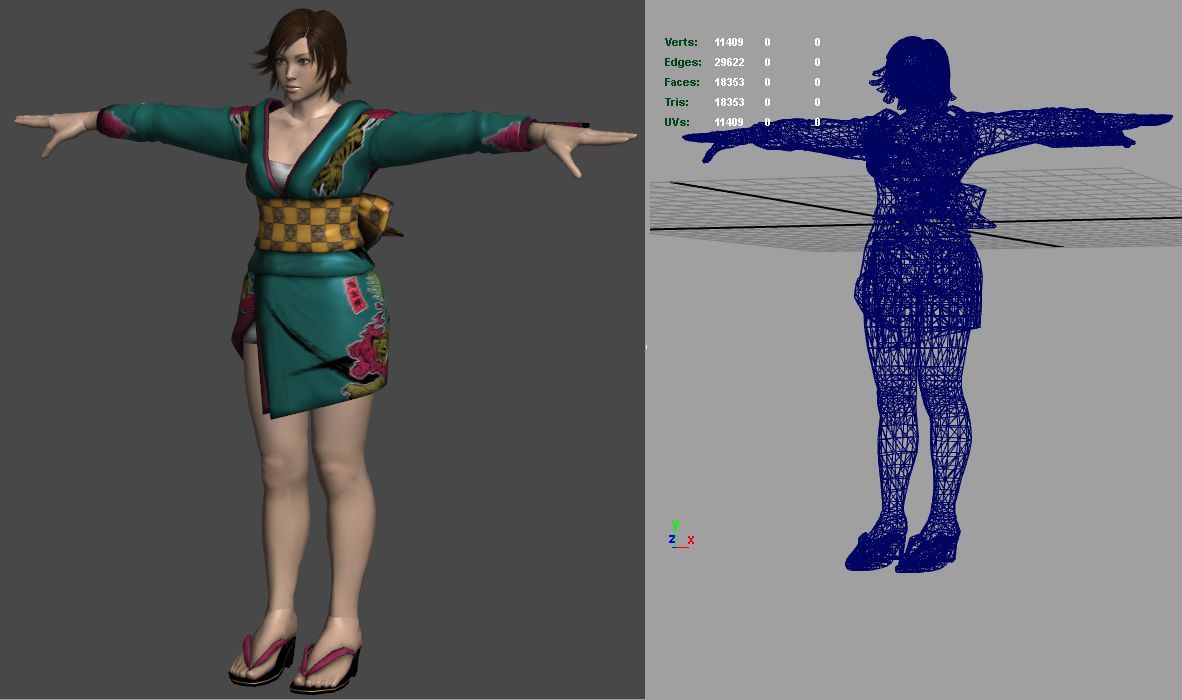
Task: Select the yellow checkered obi belt
Action: [310, 223]
